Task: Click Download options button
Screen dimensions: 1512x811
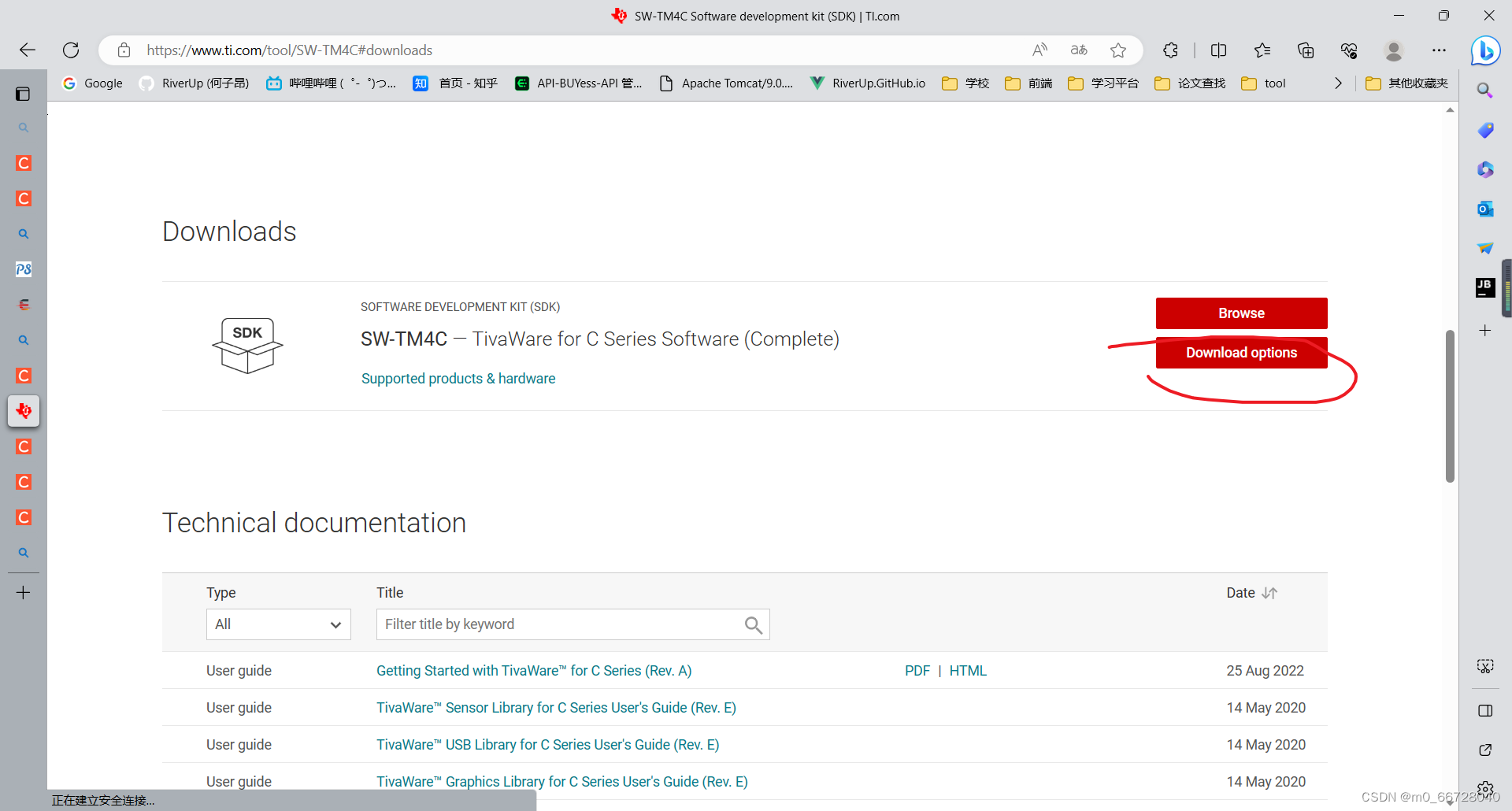Action: [1242, 353]
